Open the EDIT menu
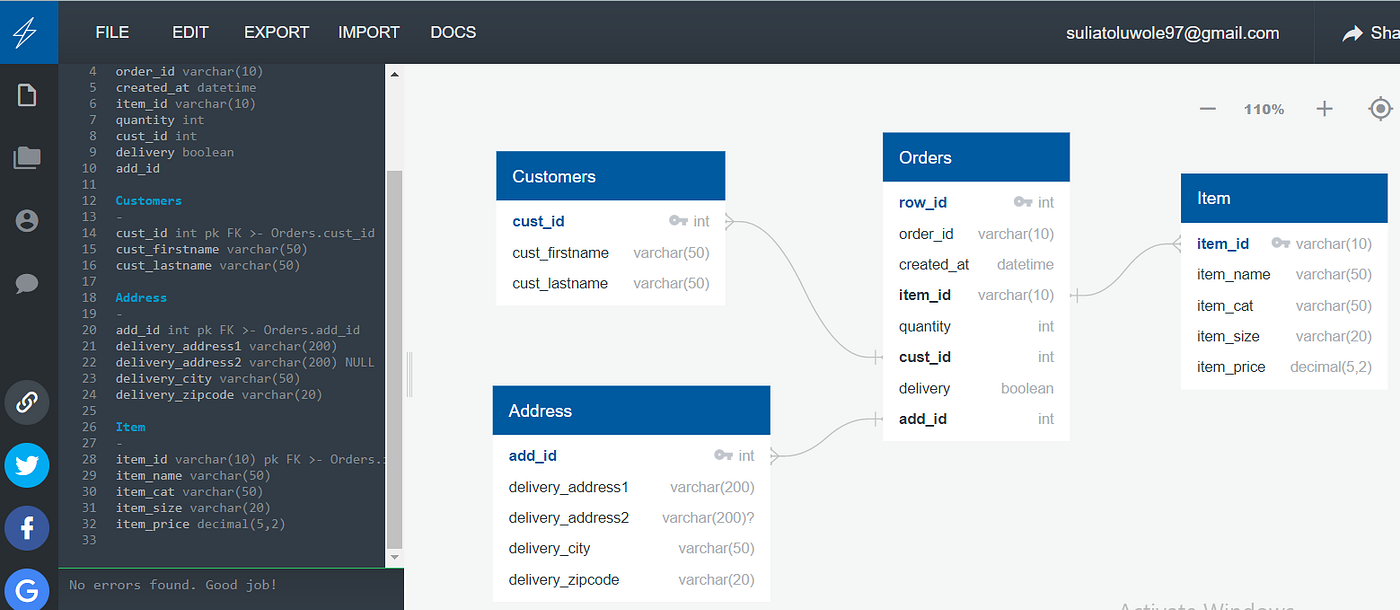 point(190,32)
